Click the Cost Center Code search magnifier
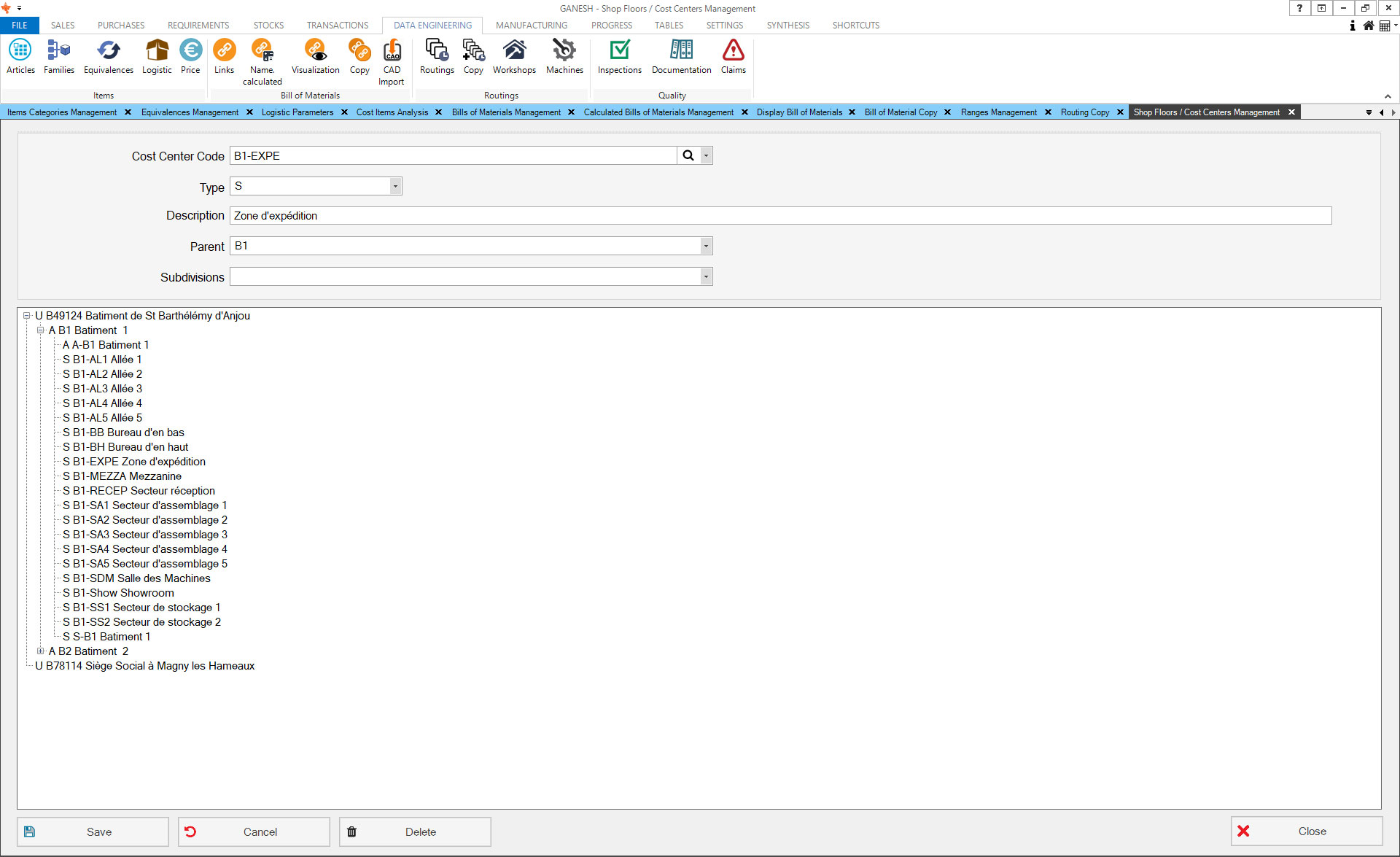The height and width of the screenshot is (857, 1400). [688, 155]
